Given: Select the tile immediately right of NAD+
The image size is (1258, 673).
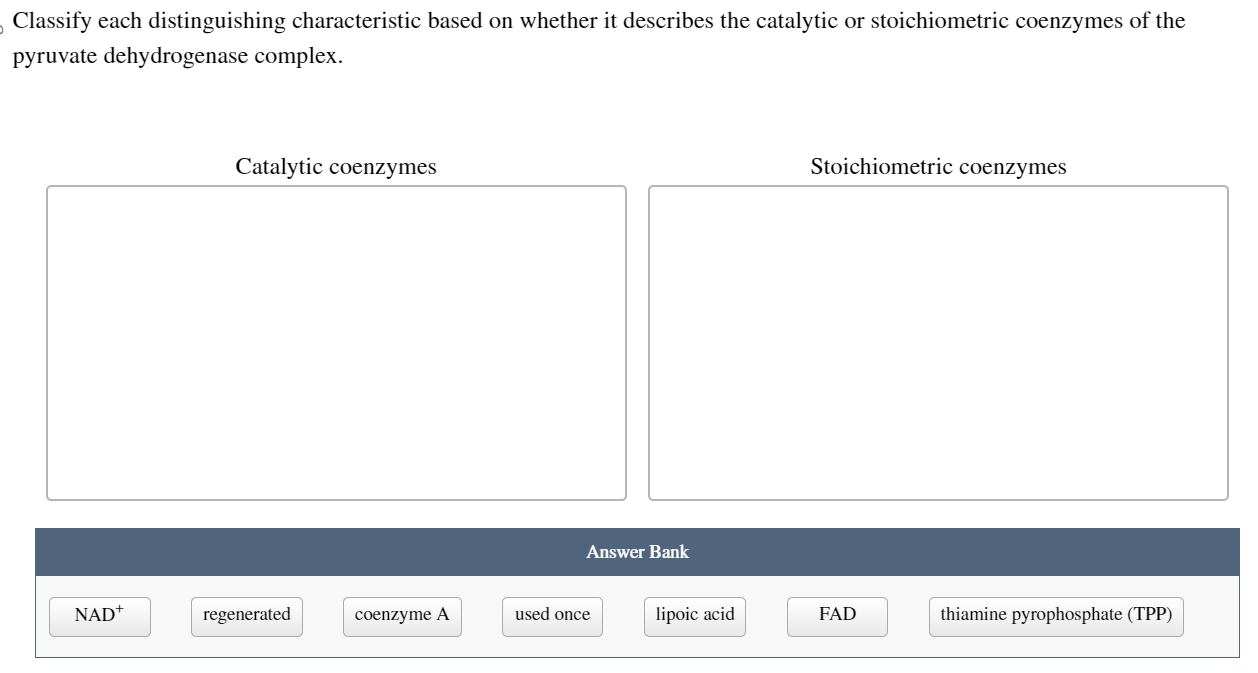Looking at the screenshot, I should coord(246,616).
